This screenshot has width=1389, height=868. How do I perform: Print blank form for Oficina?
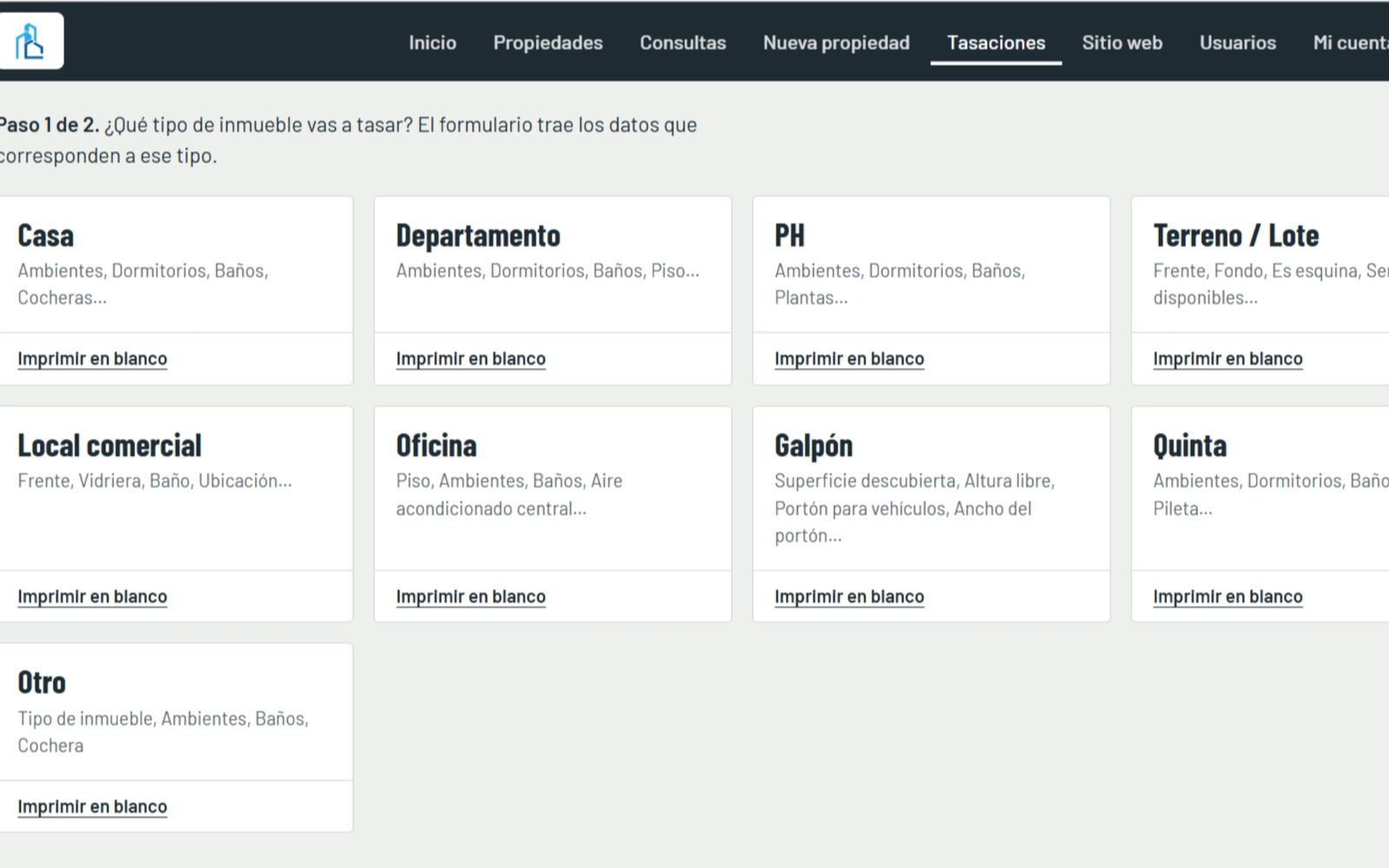click(x=471, y=596)
